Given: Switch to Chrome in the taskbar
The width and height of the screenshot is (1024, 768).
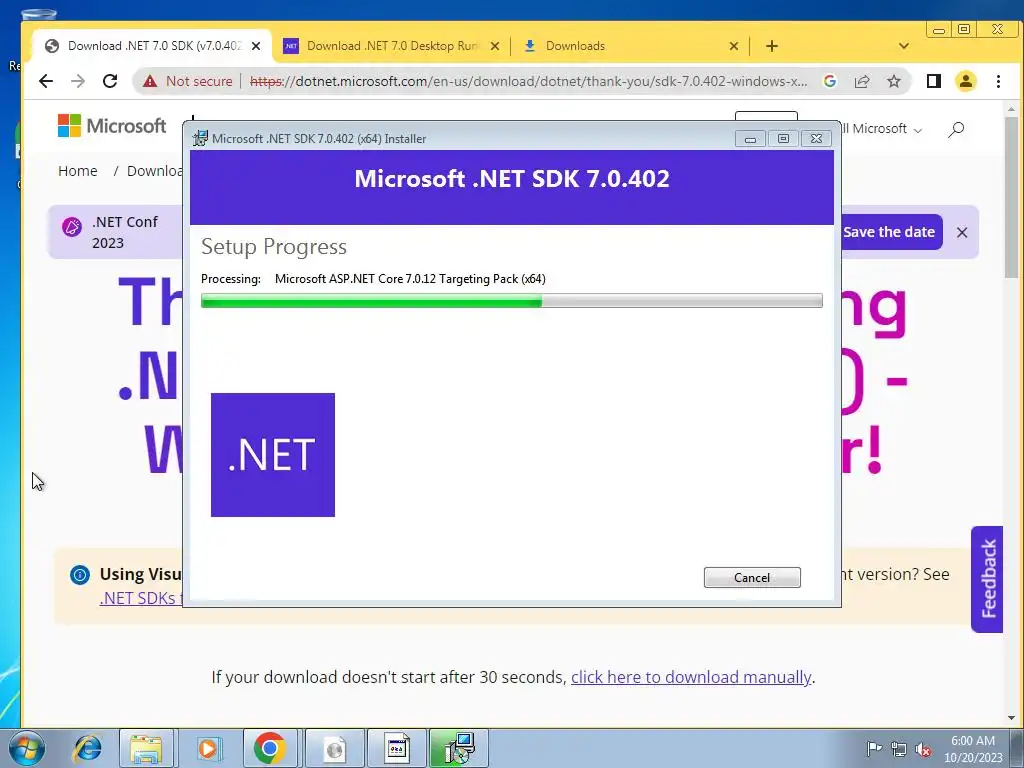Looking at the screenshot, I should 270,748.
